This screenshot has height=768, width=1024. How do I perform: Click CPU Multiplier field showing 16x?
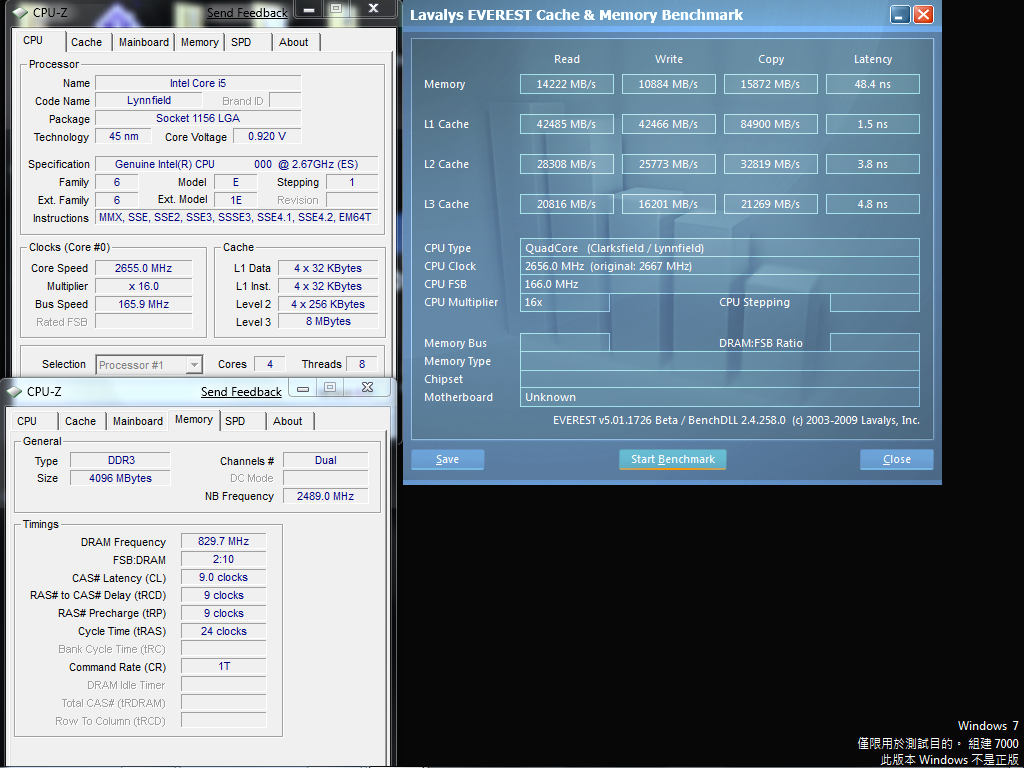(x=565, y=302)
